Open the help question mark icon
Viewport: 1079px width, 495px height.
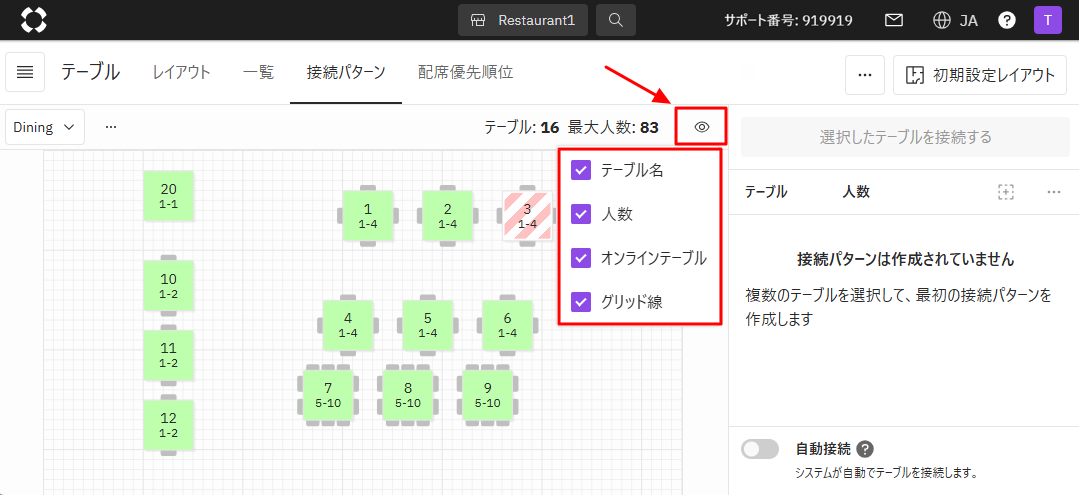(x=1007, y=20)
